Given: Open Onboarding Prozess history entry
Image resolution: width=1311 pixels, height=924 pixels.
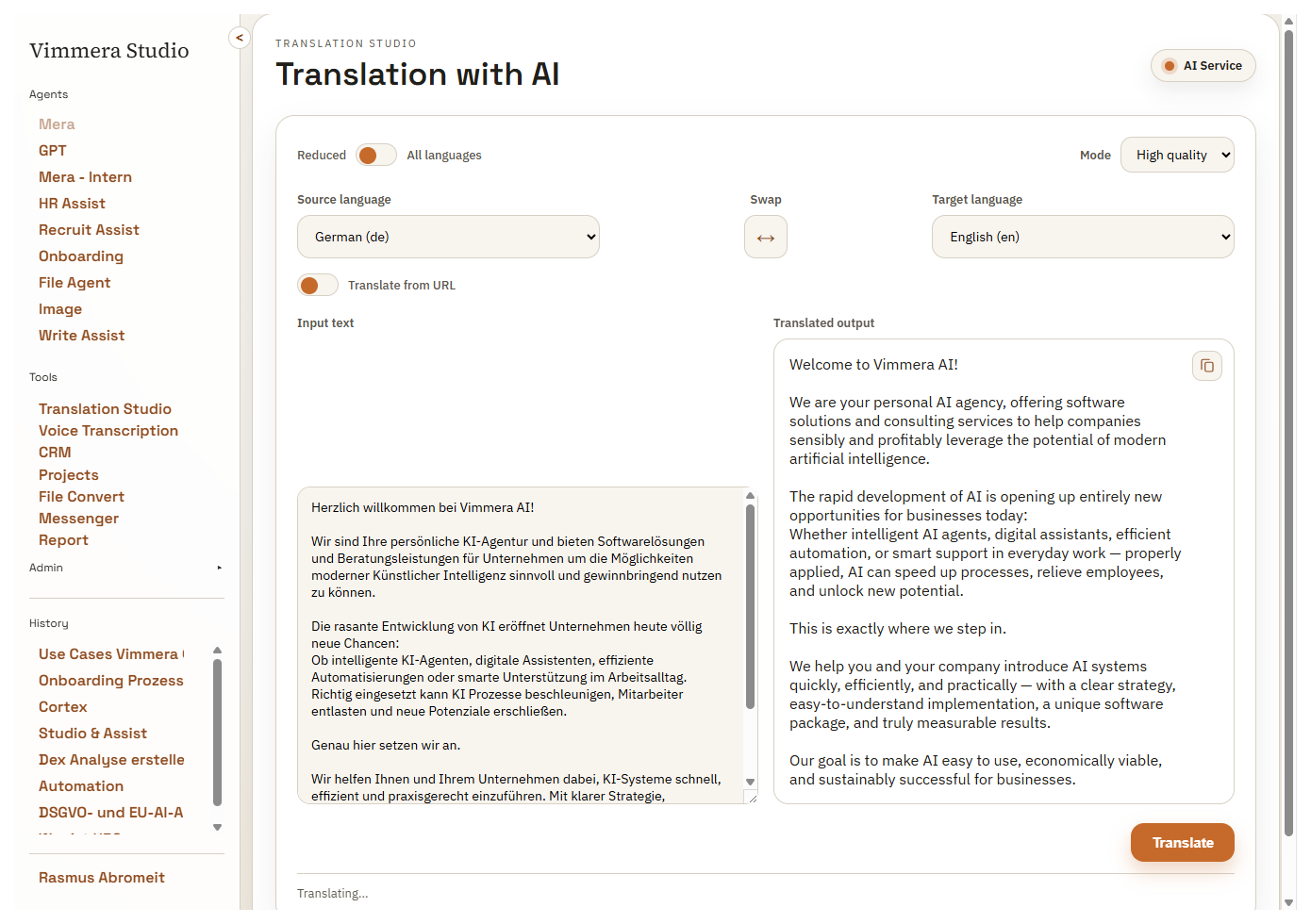Looking at the screenshot, I should 111,681.
